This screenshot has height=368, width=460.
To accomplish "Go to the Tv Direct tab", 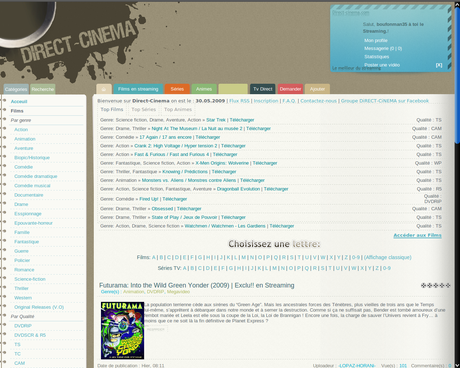I will [263, 89].
